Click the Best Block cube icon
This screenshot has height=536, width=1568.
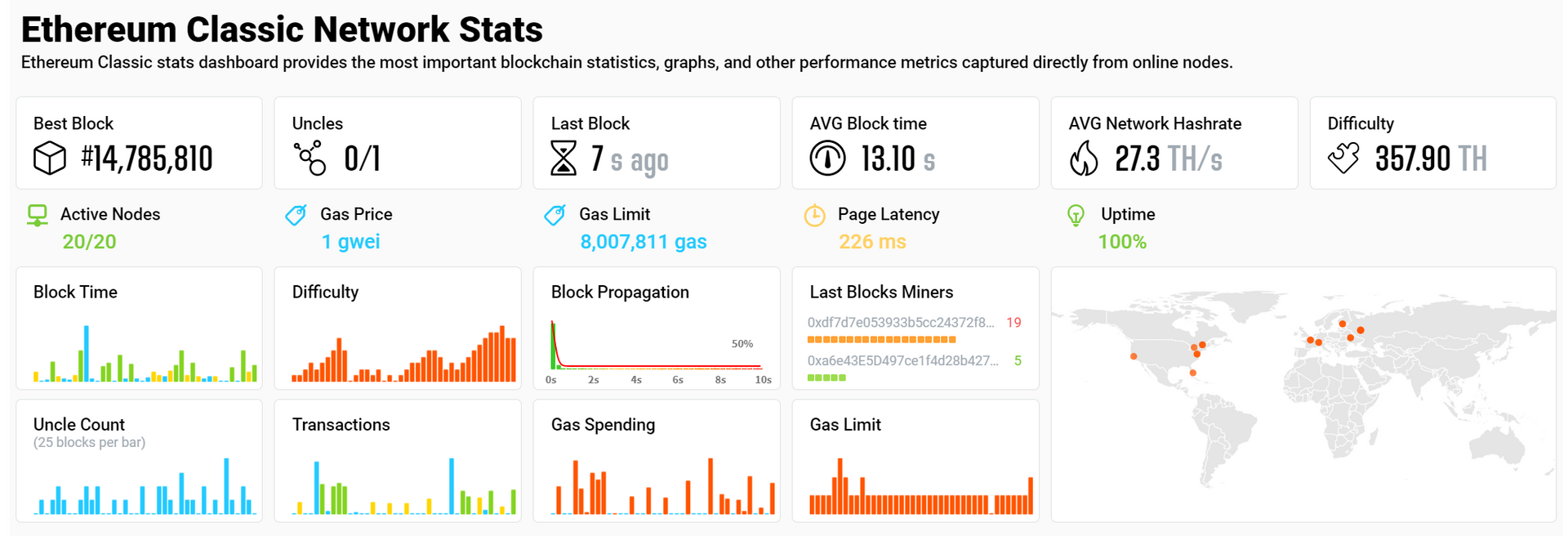click(49, 158)
